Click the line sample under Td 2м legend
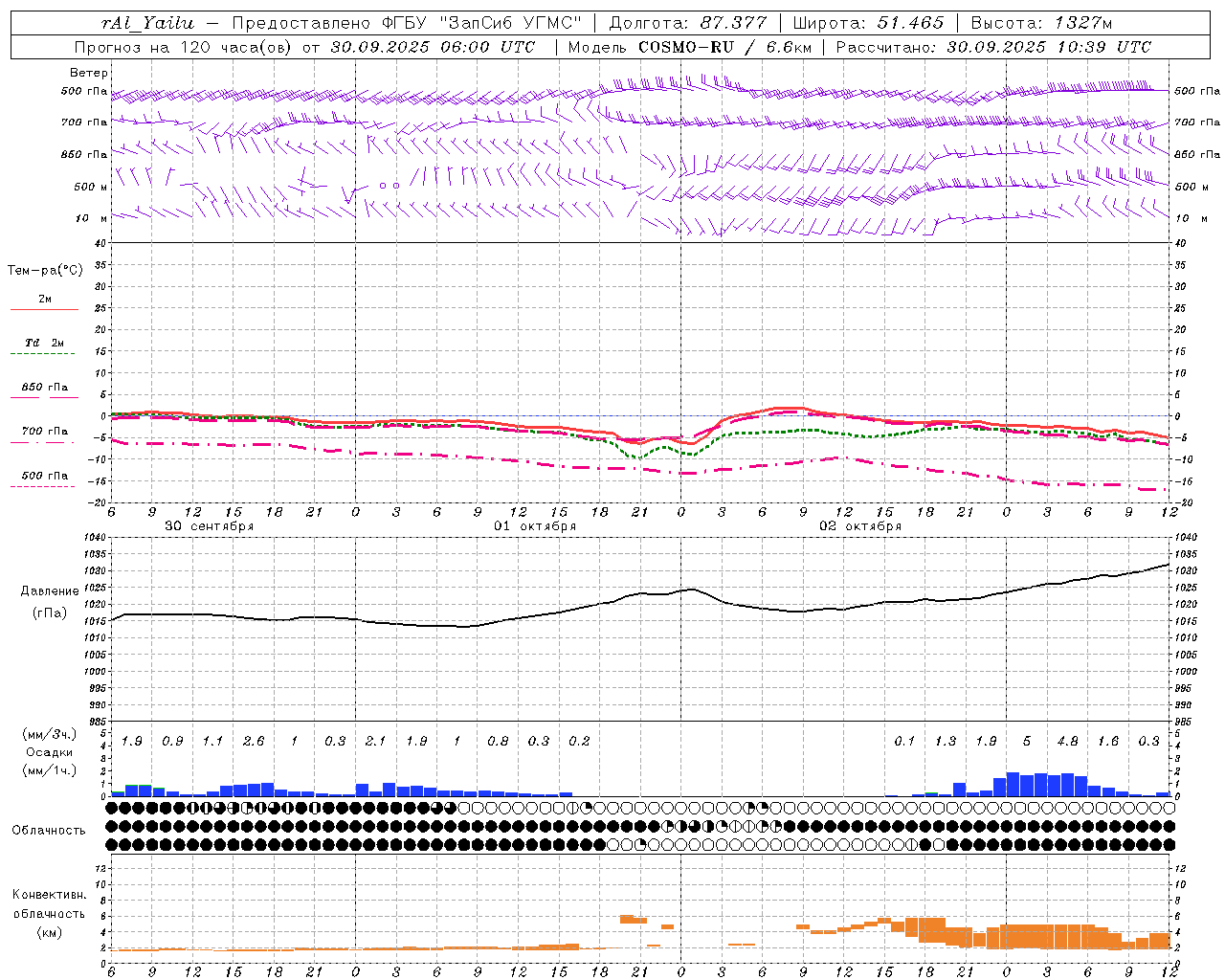 coord(43,354)
